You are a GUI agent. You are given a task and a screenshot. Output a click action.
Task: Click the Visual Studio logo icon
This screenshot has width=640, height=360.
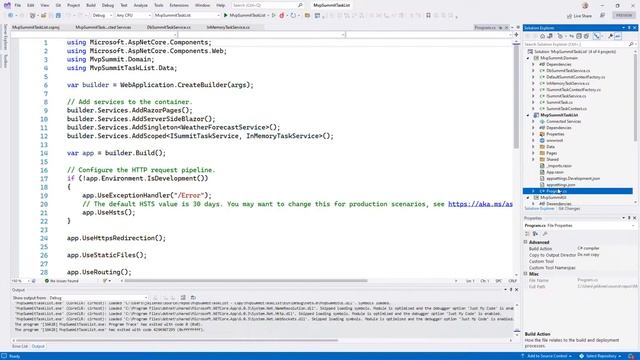point(7,5)
